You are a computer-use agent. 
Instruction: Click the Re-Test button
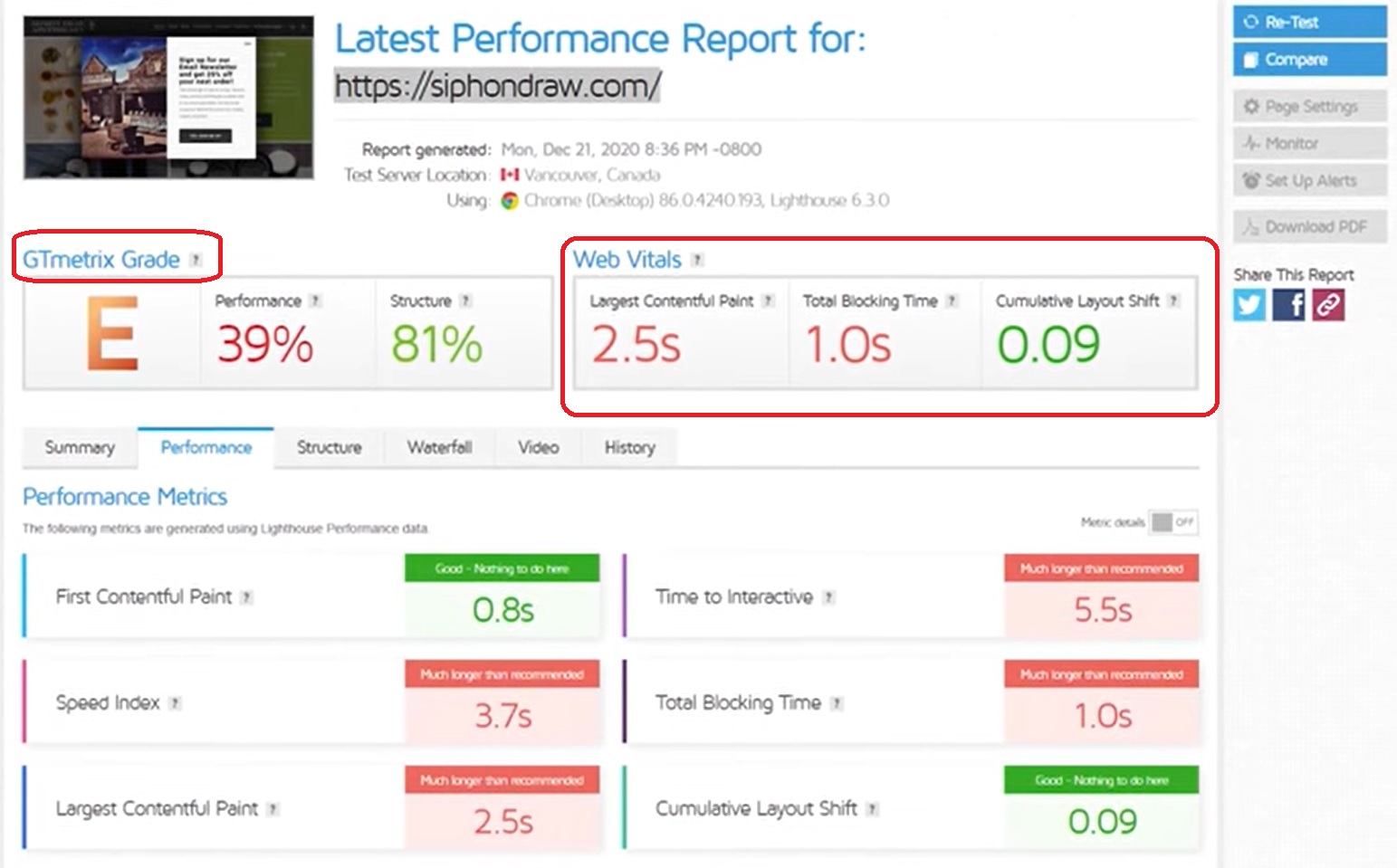[1309, 22]
